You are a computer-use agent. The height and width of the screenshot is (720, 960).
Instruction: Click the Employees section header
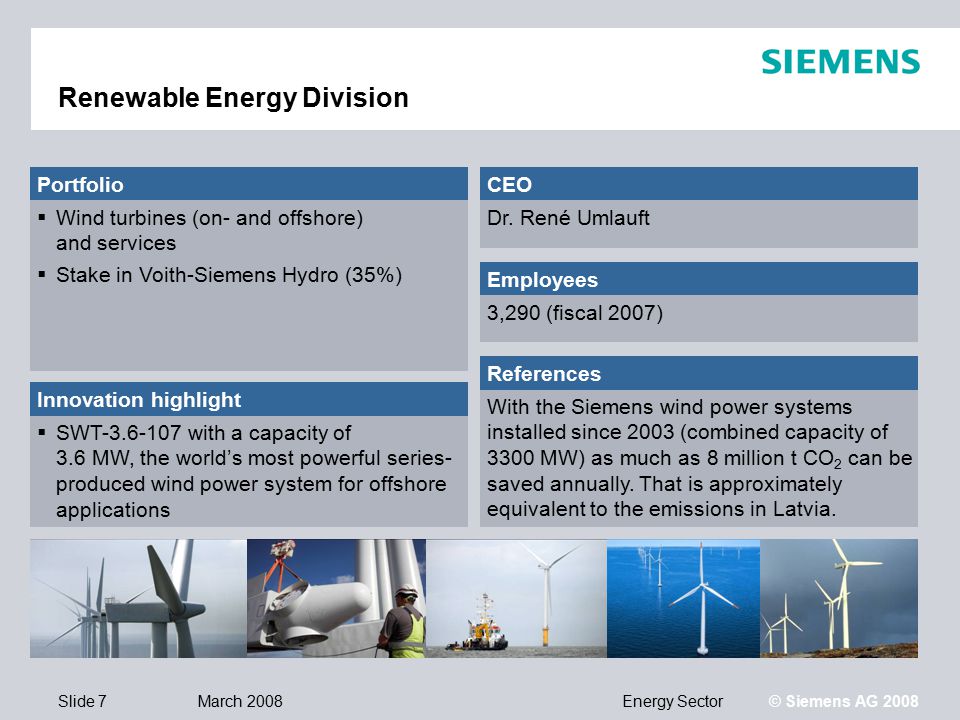tap(699, 279)
